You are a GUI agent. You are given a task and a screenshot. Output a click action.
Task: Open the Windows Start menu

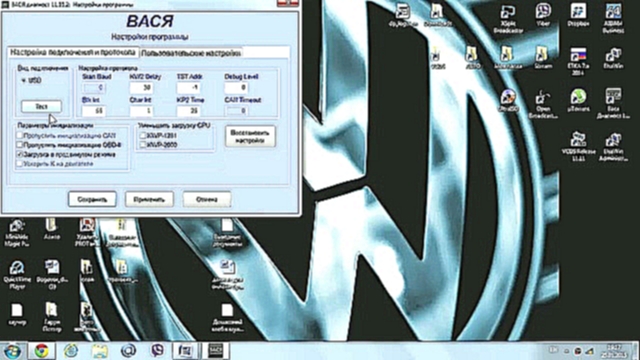(x=12, y=351)
